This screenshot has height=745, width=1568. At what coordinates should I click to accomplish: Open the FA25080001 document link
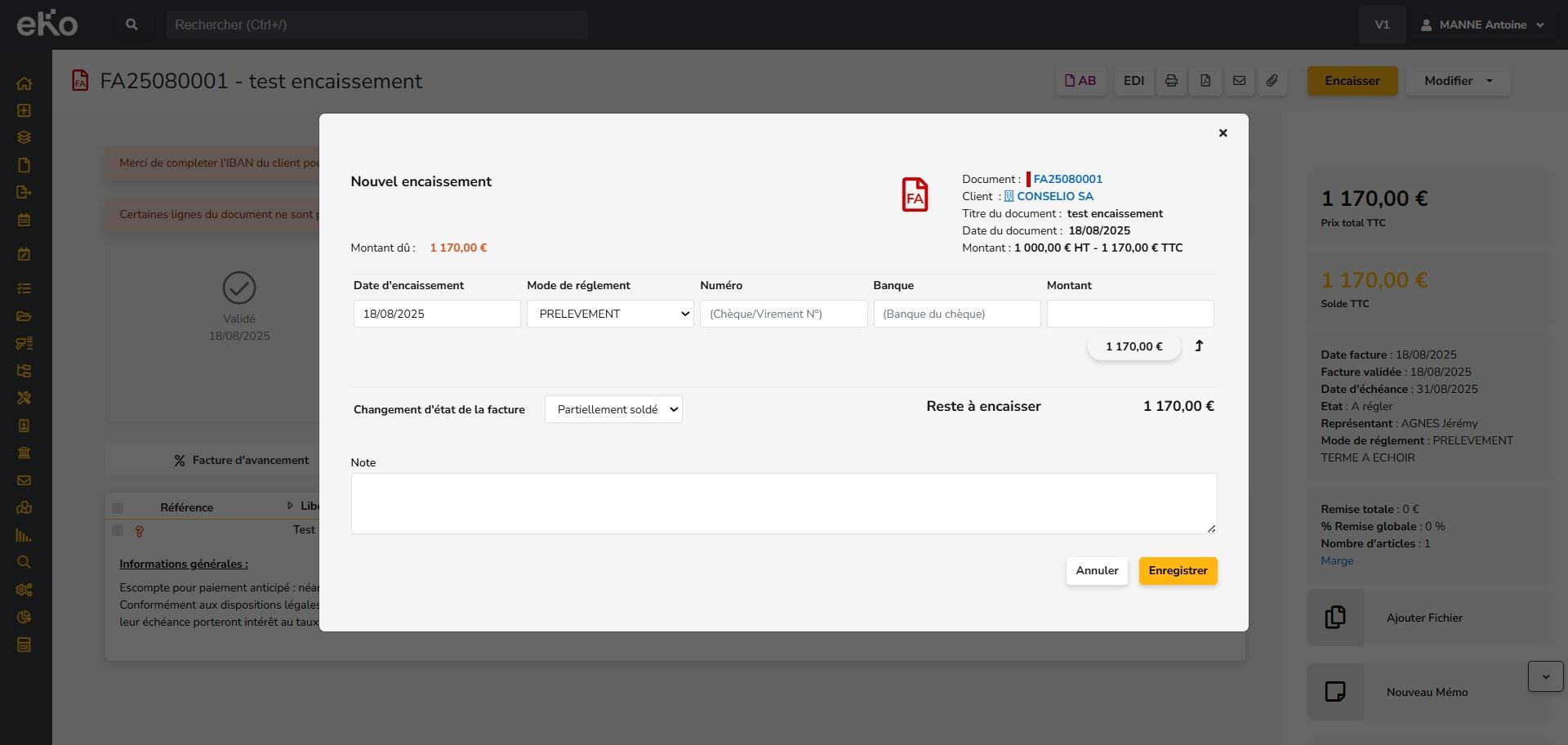click(1067, 179)
